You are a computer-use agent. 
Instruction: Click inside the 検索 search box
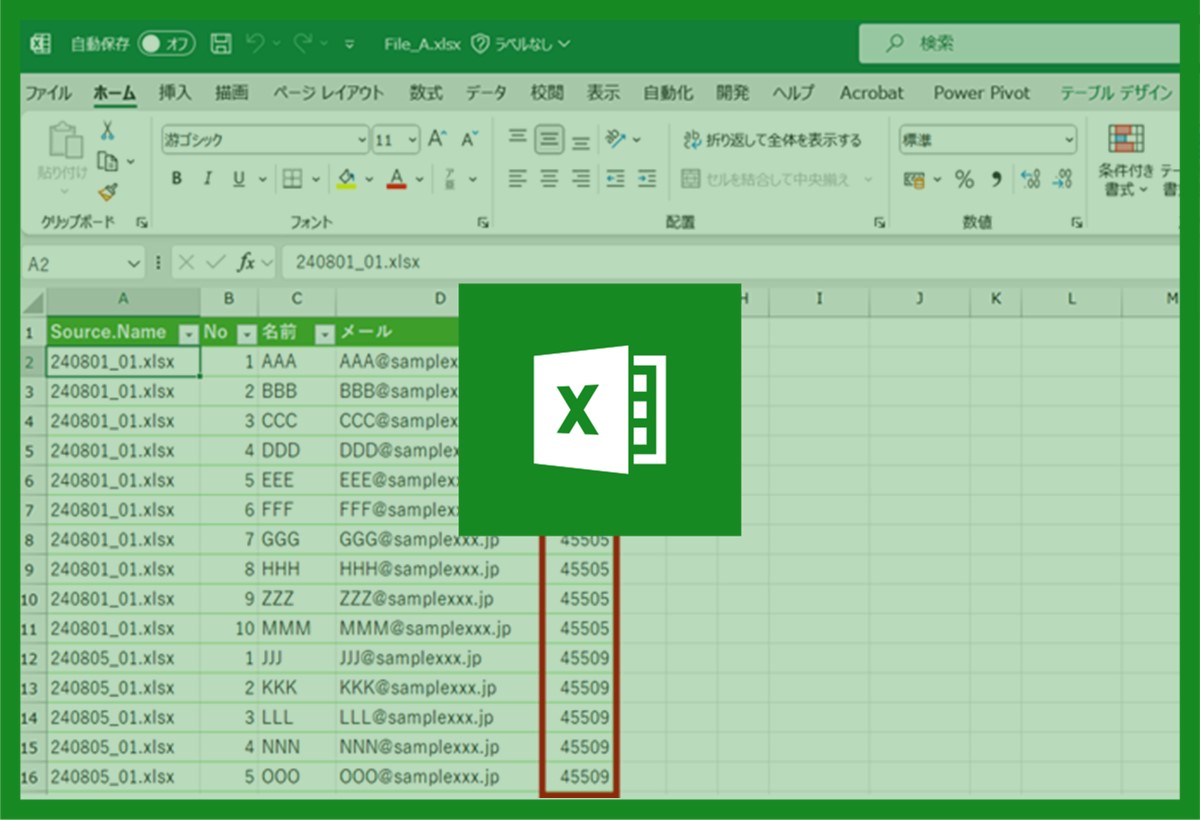1020,44
